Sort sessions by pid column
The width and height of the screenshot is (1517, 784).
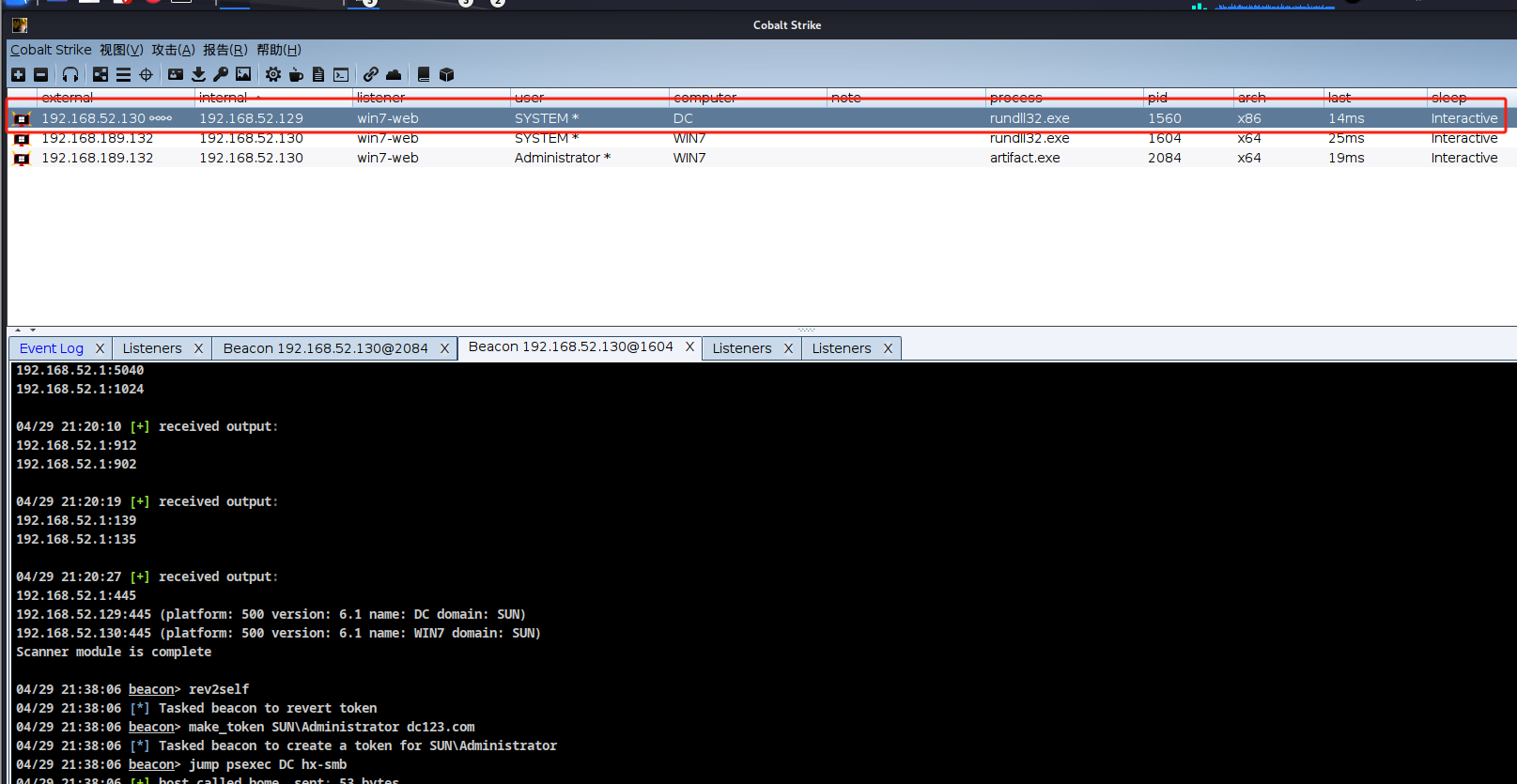pos(1188,98)
